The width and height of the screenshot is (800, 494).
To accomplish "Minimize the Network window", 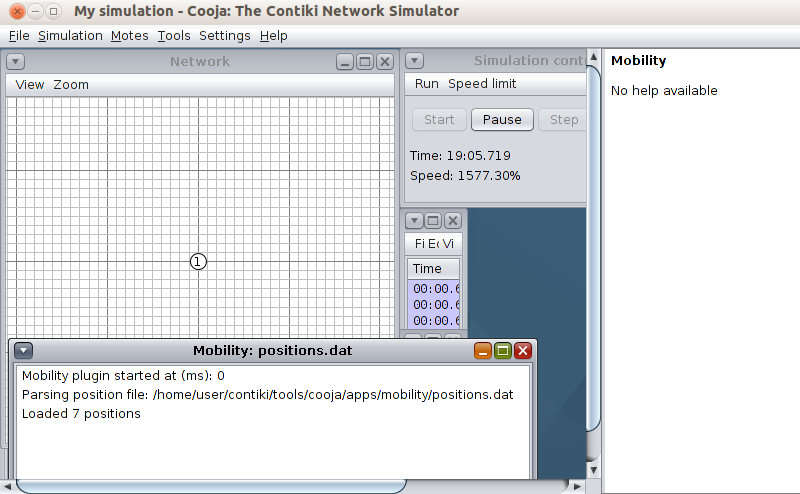I will pos(345,62).
